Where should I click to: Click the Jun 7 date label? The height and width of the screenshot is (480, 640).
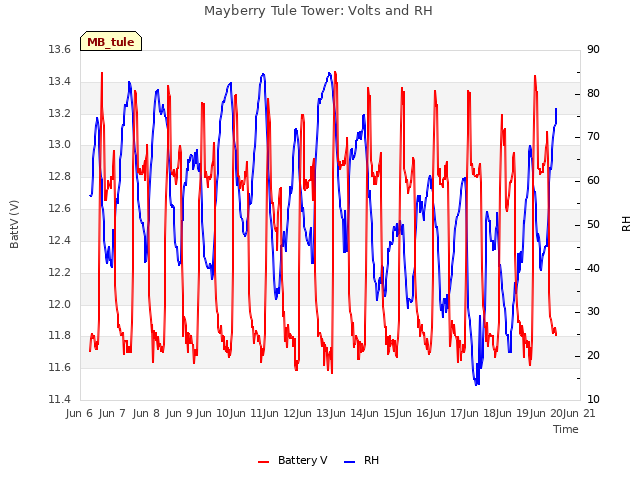(112, 413)
